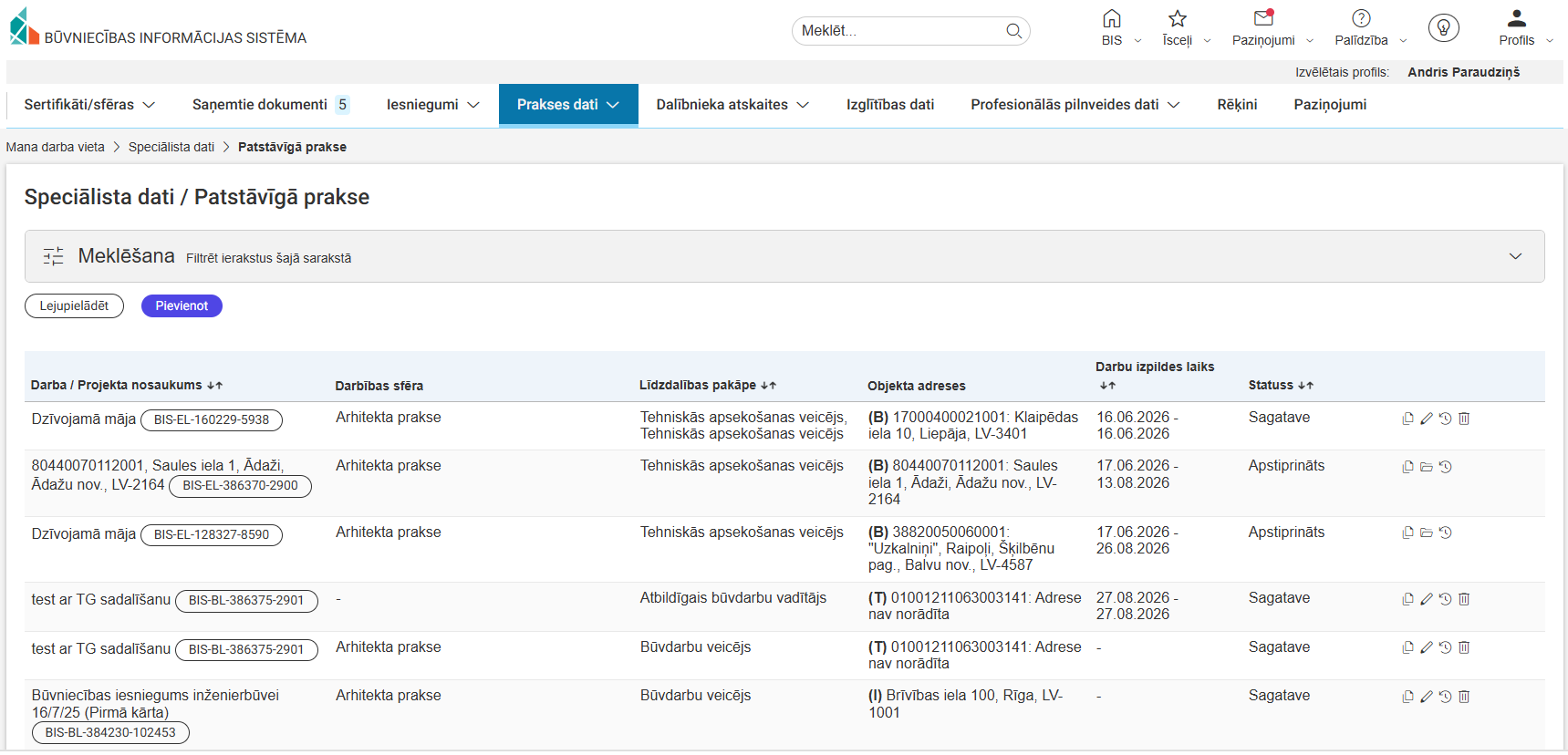
Task: Follow the Speciālista dati breadcrumb link
Action: pyautogui.click(x=171, y=147)
